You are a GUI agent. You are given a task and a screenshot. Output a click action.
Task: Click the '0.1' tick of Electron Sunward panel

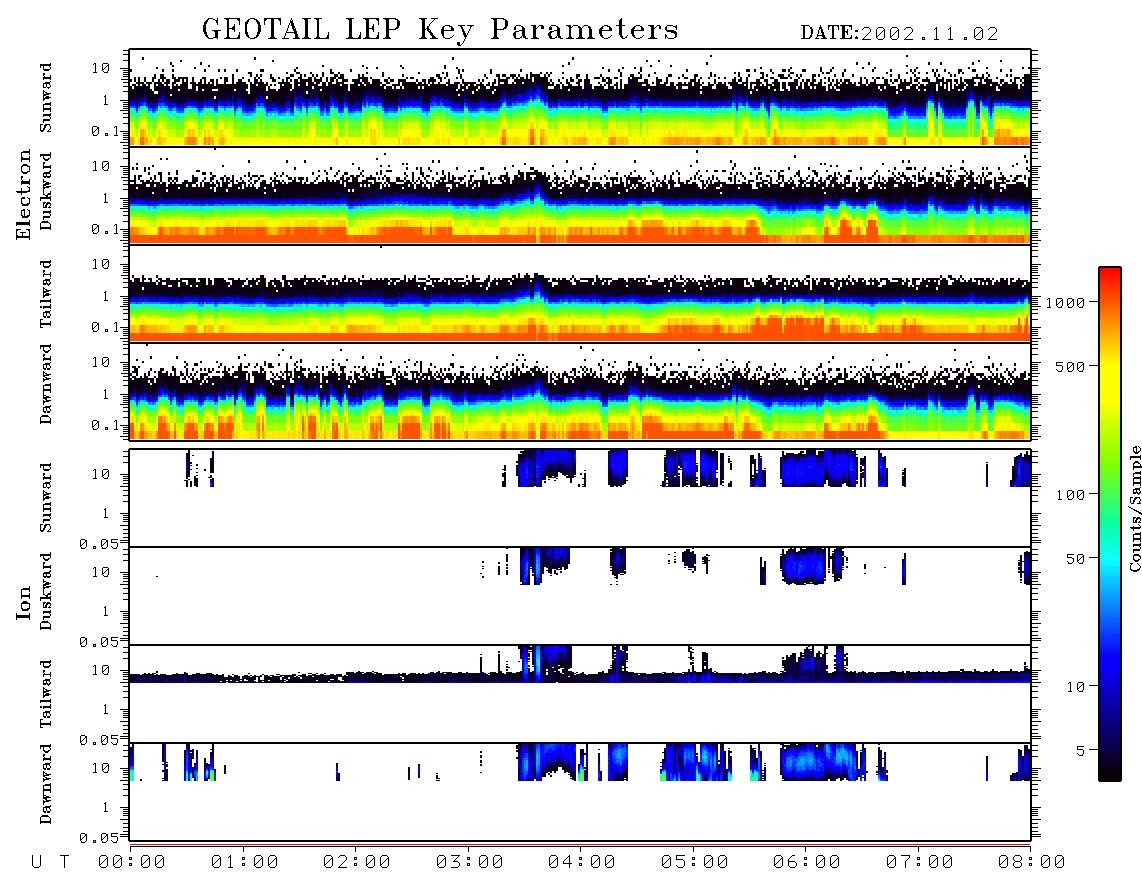106,132
